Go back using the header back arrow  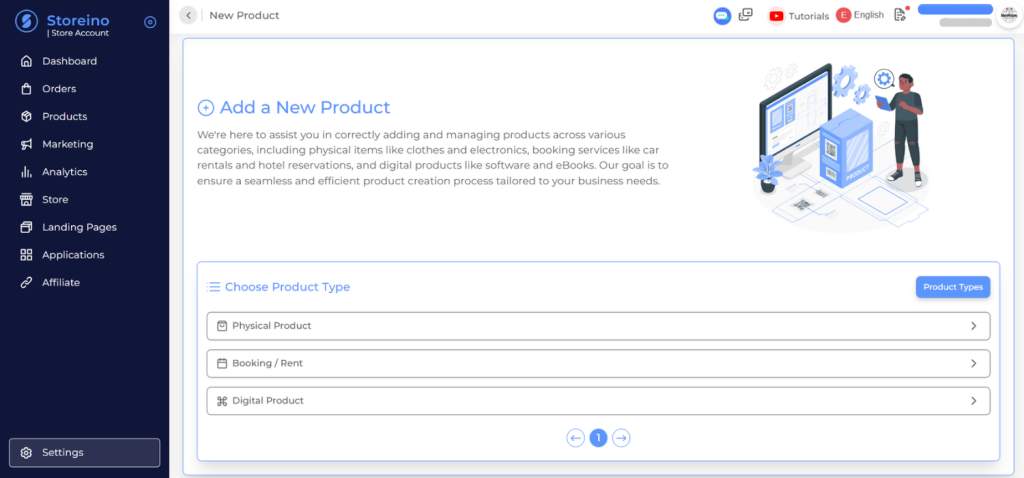[188, 15]
